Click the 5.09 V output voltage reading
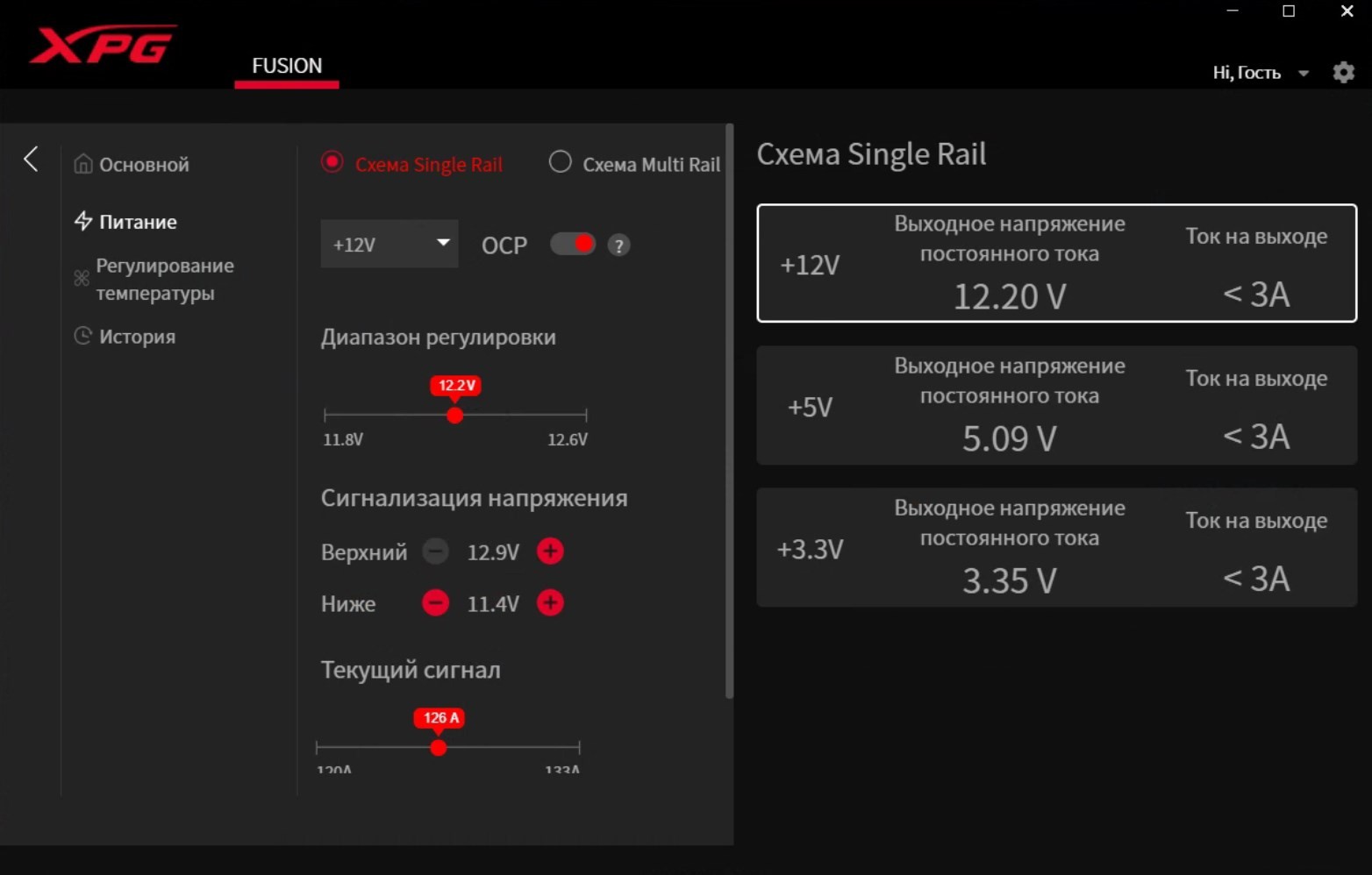 pyautogui.click(x=1010, y=438)
